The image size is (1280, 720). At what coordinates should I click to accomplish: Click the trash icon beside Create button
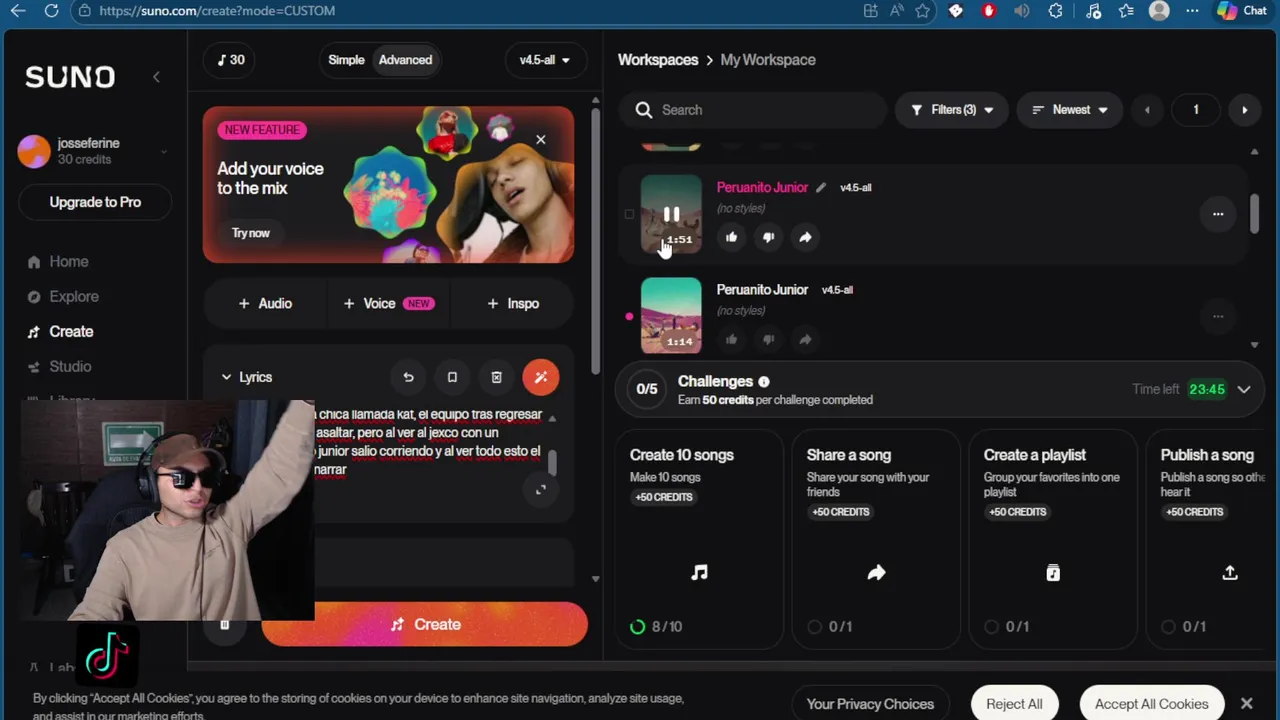pos(225,624)
